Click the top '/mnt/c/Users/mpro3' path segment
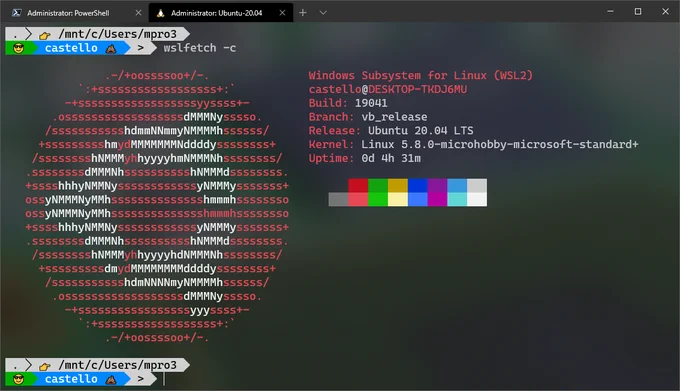The image size is (680, 391). (118, 34)
